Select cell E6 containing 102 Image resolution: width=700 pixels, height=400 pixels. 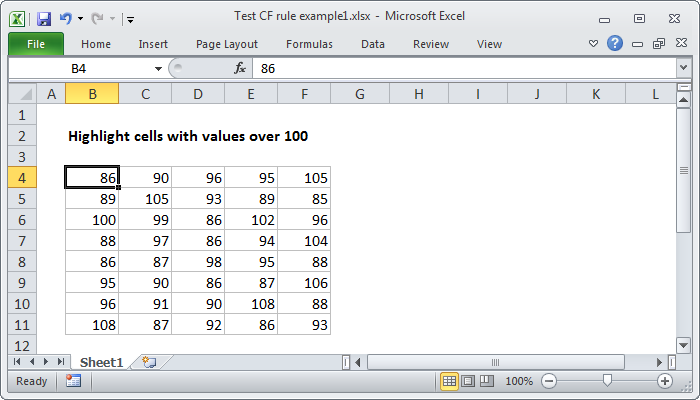point(251,220)
